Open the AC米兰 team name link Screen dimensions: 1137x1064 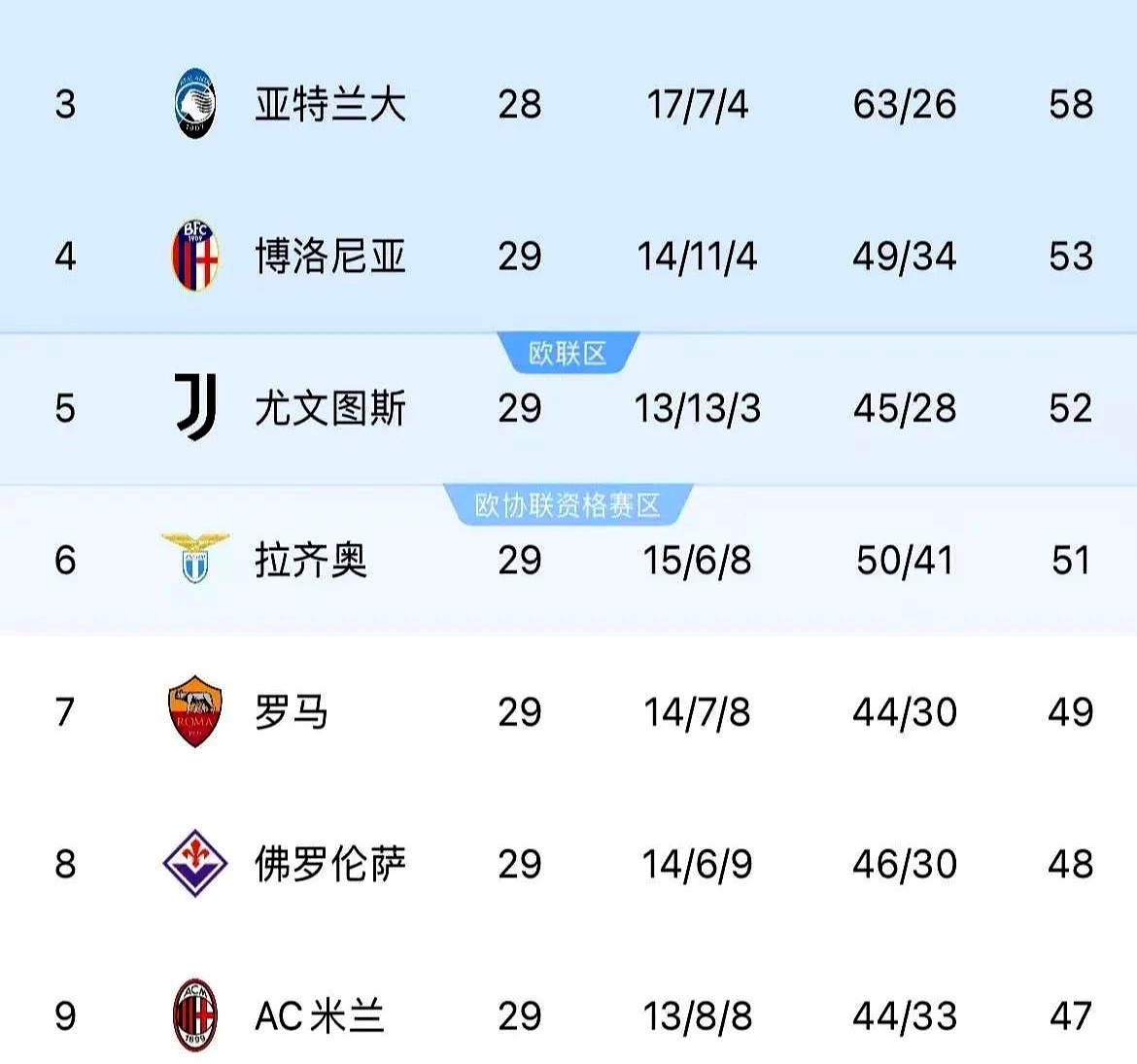coord(320,1016)
